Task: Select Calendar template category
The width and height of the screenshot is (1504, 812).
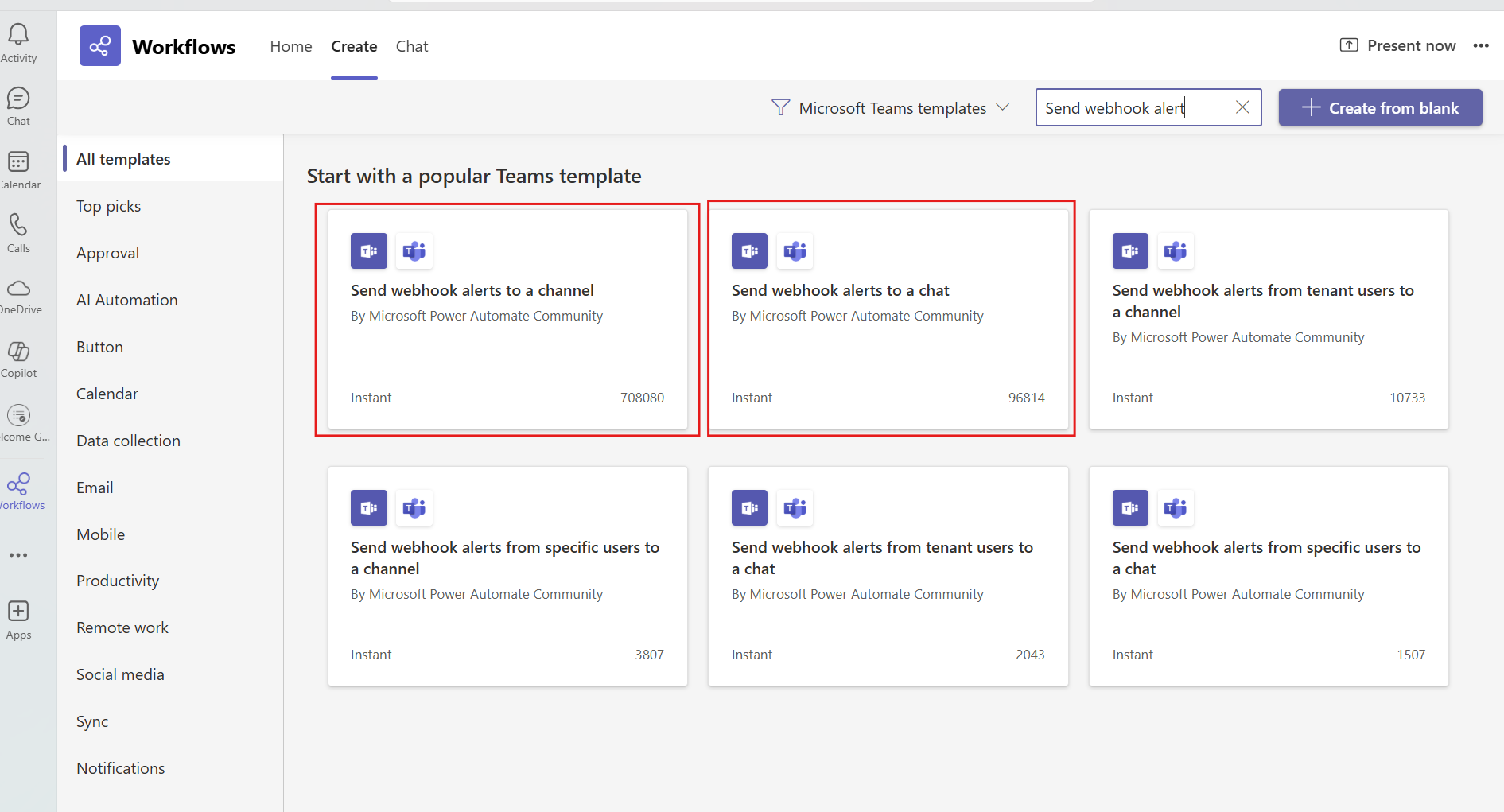Action: tap(172, 394)
